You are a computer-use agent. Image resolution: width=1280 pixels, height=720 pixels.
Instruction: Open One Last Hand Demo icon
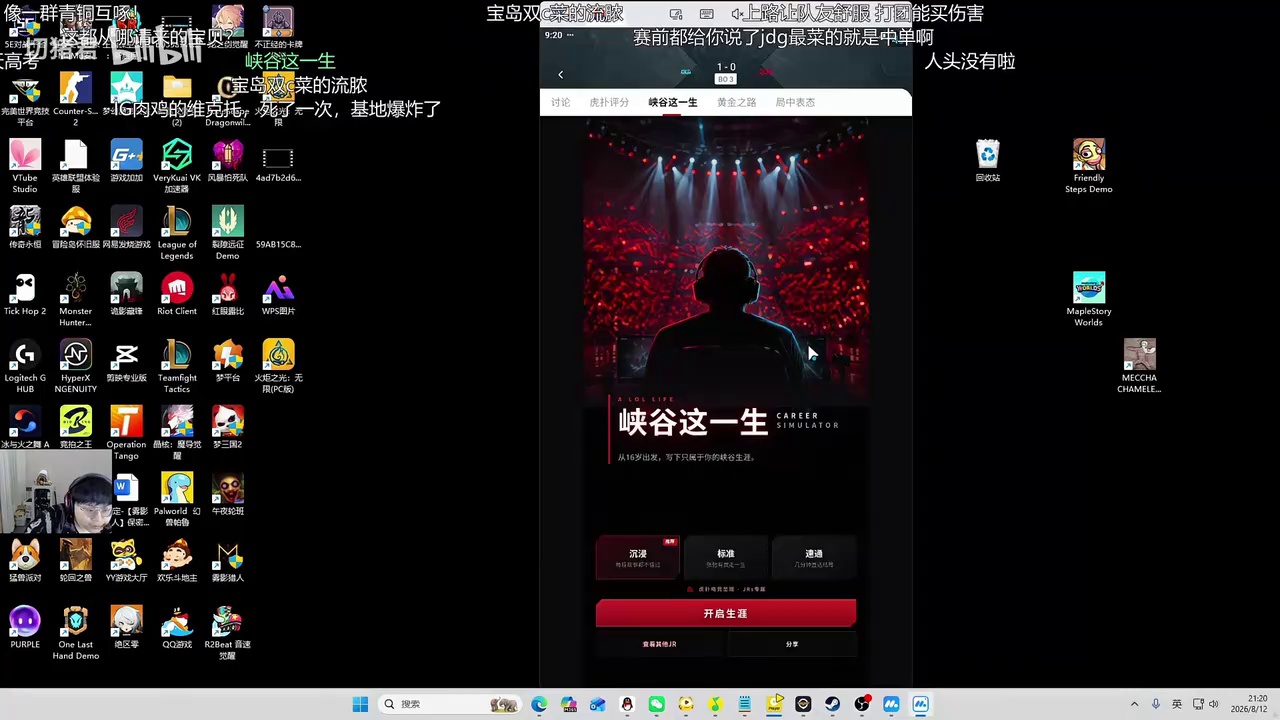[75, 633]
